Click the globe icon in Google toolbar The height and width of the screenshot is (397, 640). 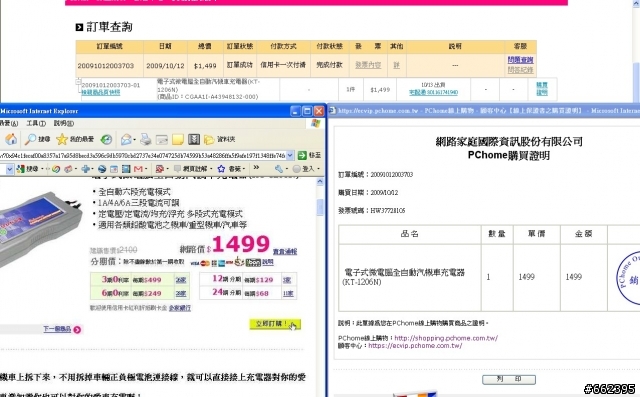[x=102, y=169]
